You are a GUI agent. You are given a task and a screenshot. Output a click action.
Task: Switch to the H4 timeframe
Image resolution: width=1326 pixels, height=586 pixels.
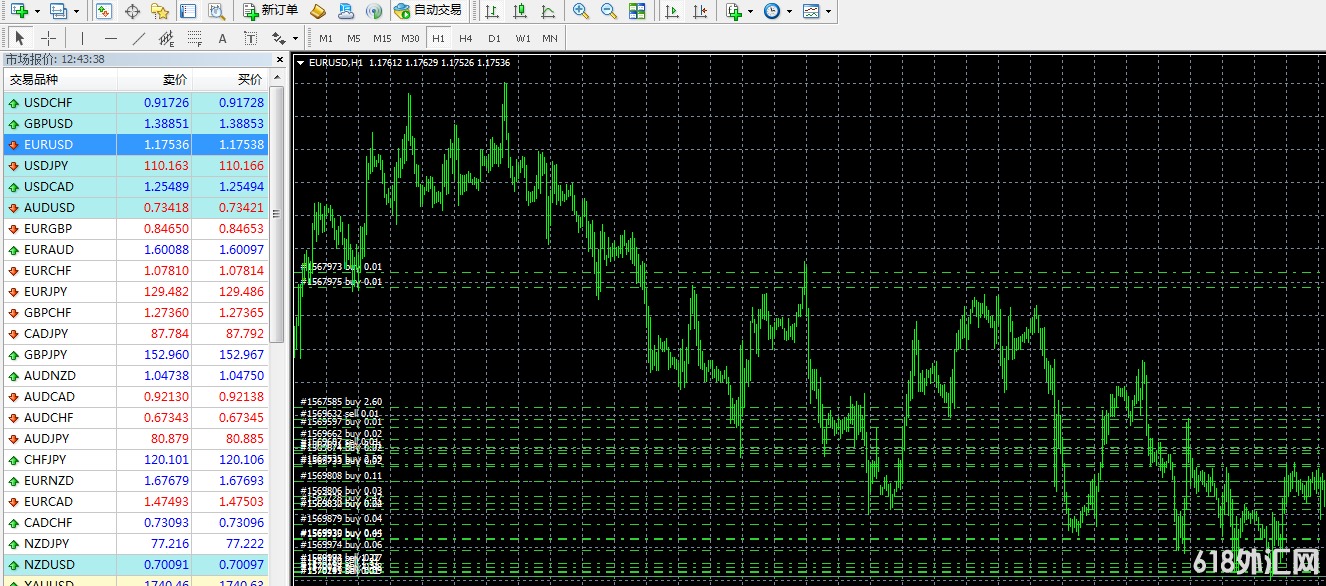[x=465, y=38]
